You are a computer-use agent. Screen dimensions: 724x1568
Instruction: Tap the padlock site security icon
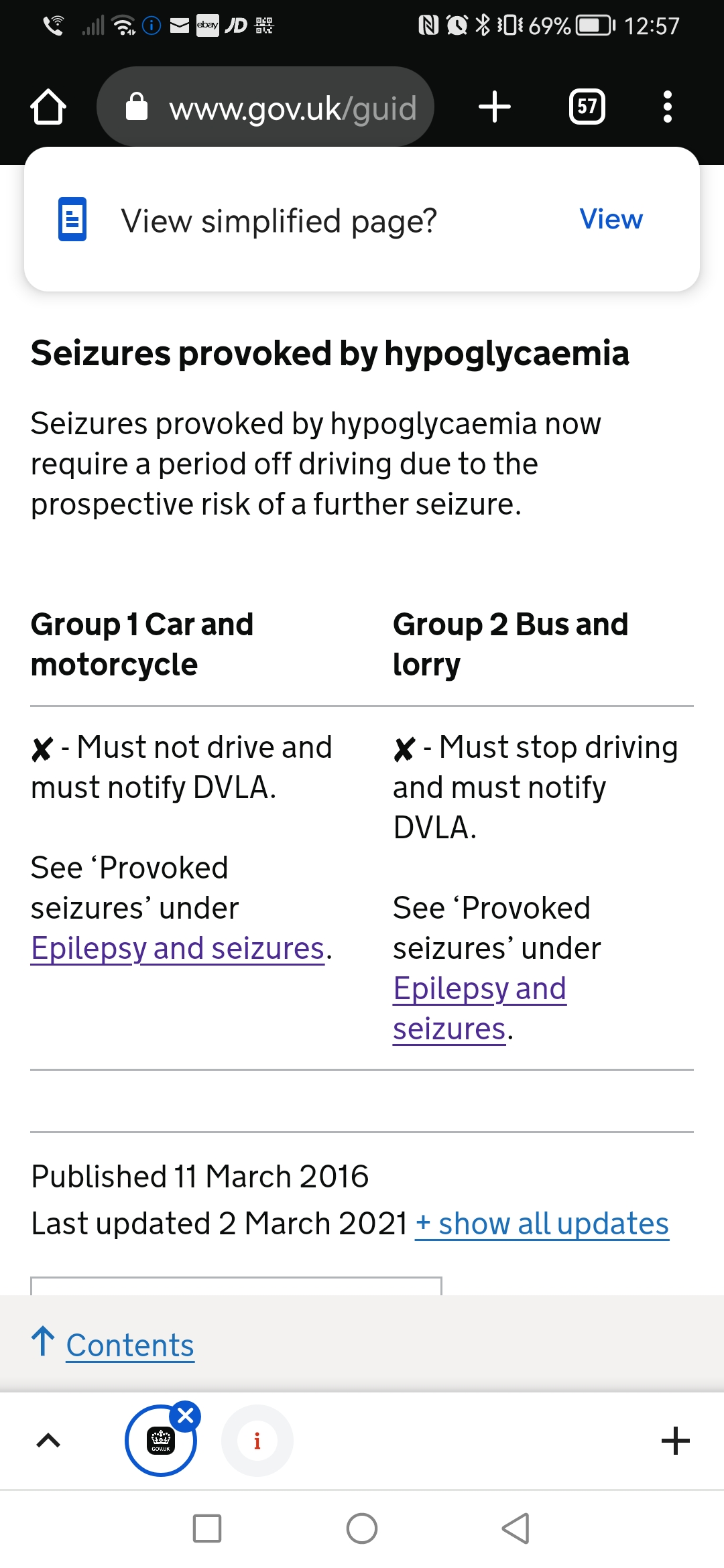click(137, 106)
